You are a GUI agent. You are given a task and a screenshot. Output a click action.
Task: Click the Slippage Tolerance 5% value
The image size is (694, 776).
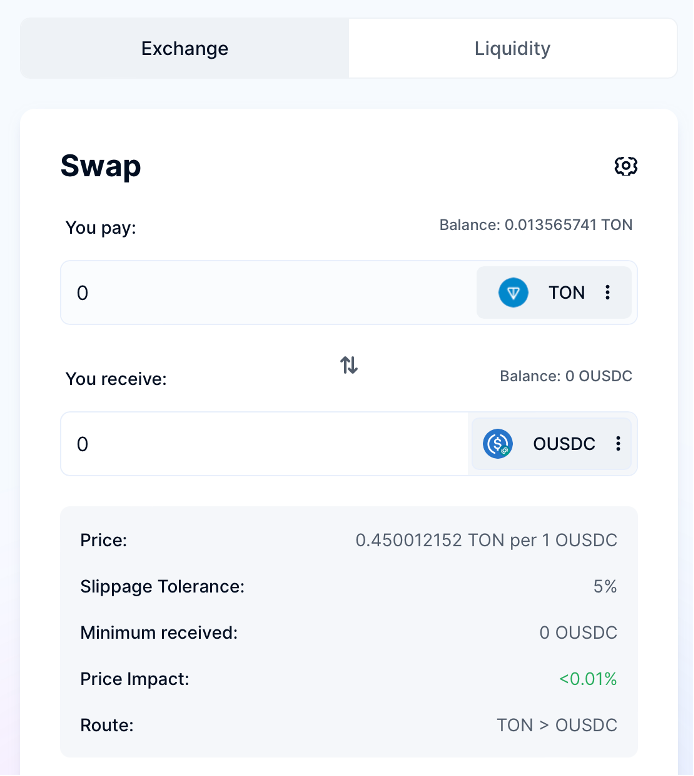pyautogui.click(x=605, y=587)
